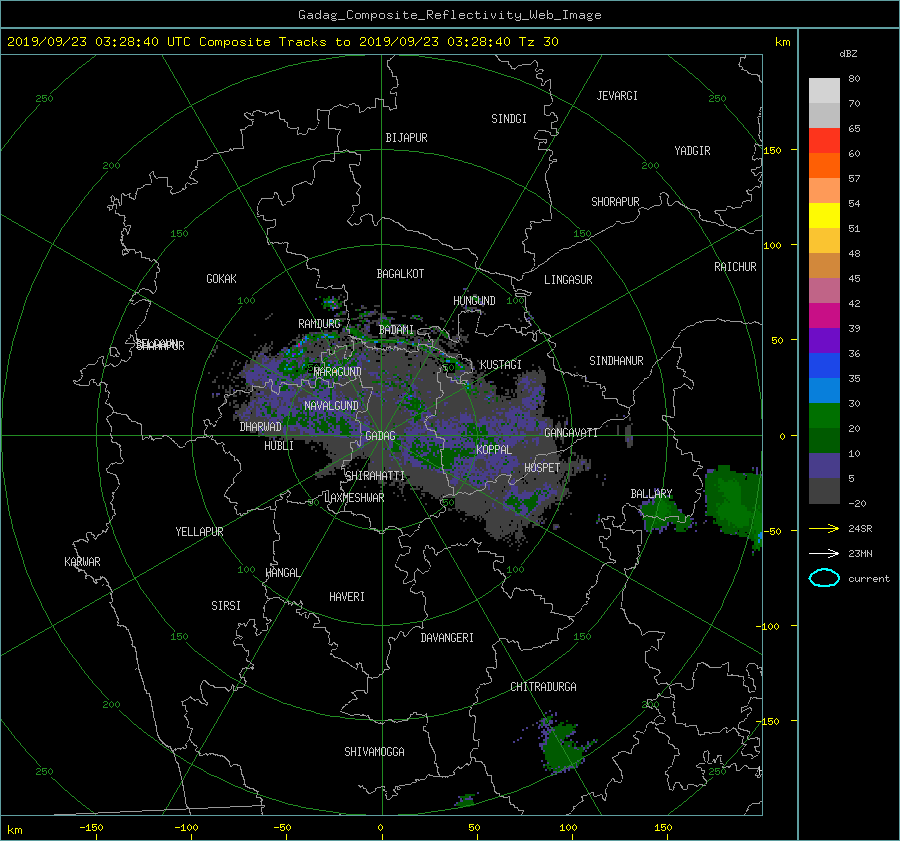This screenshot has height=841, width=900.
Task: Click the NARAGUND city label
Action: point(338,372)
